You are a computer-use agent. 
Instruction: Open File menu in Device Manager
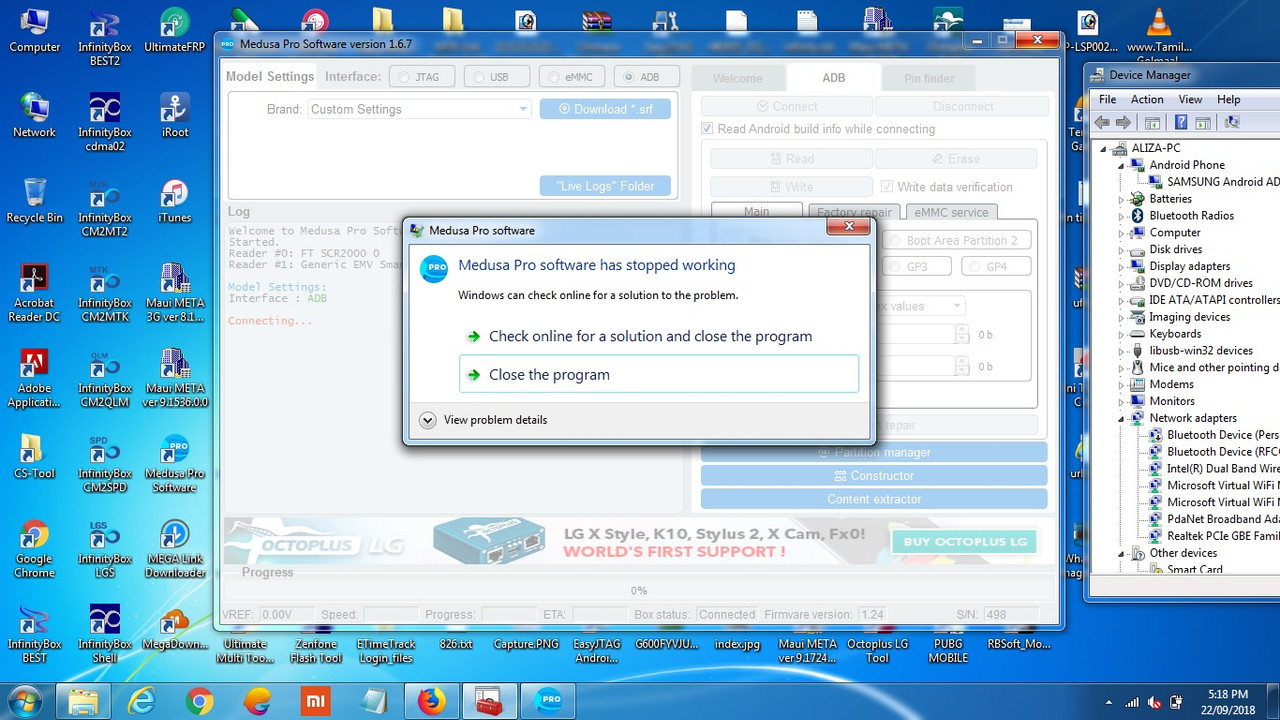[x=1108, y=99]
